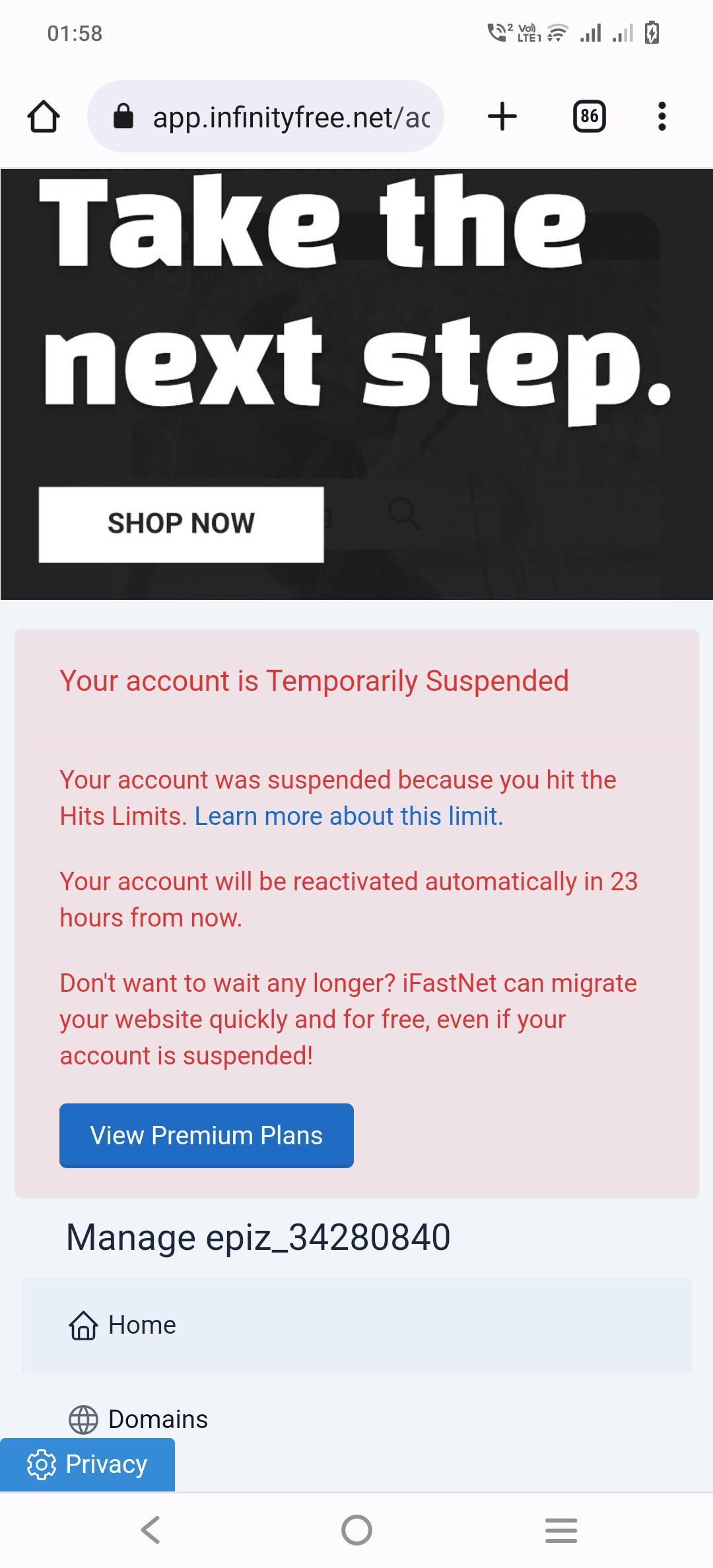
Task: Tap the 'Manage epiz_34280840' heading
Action: [x=258, y=1237]
